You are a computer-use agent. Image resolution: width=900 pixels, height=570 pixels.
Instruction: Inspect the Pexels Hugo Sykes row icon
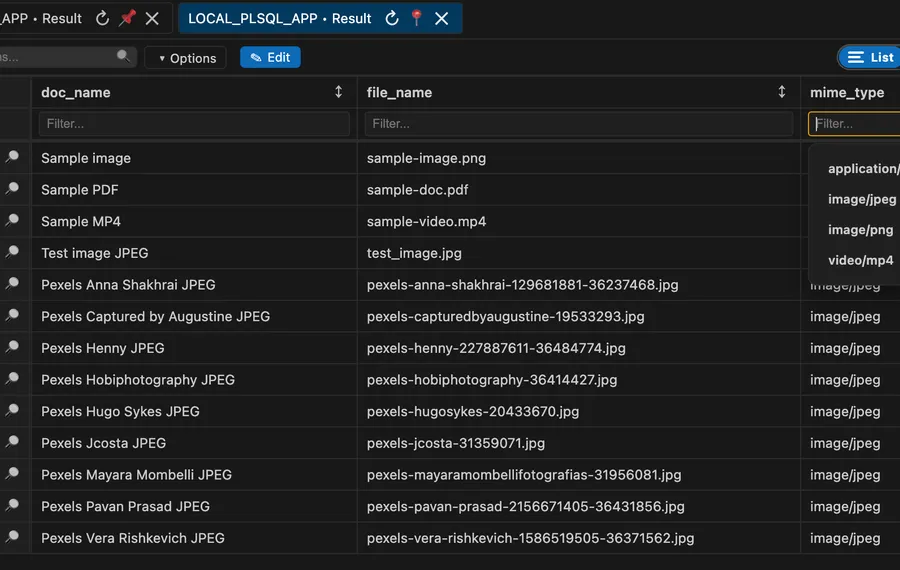click(x=12, y=410)
